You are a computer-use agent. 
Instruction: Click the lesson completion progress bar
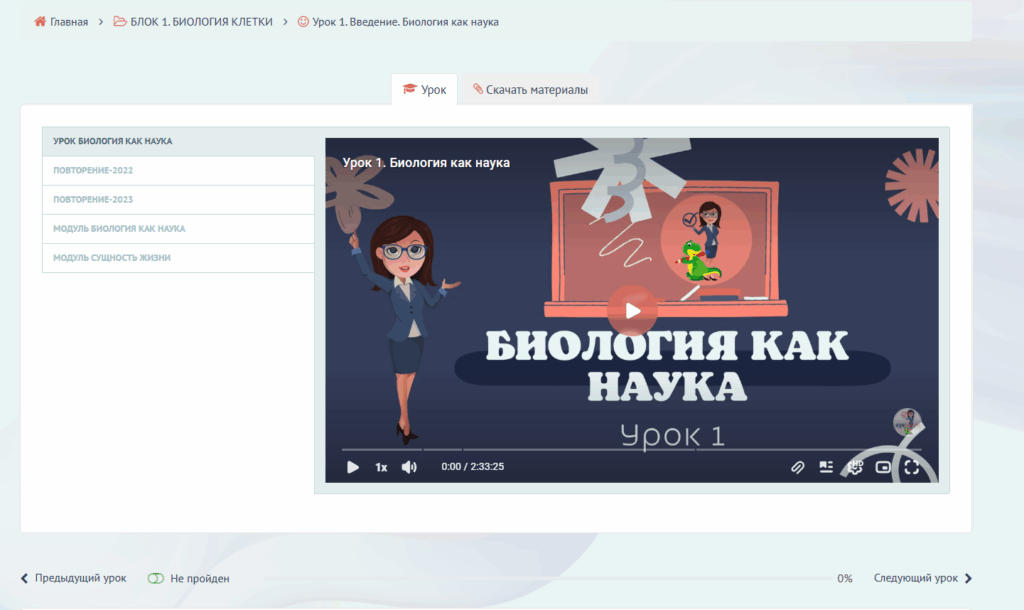click(547, 578)
